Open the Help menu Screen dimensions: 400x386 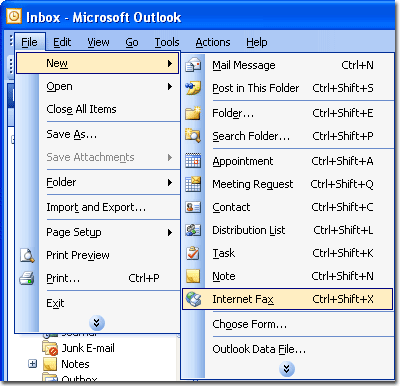(257, 42)
